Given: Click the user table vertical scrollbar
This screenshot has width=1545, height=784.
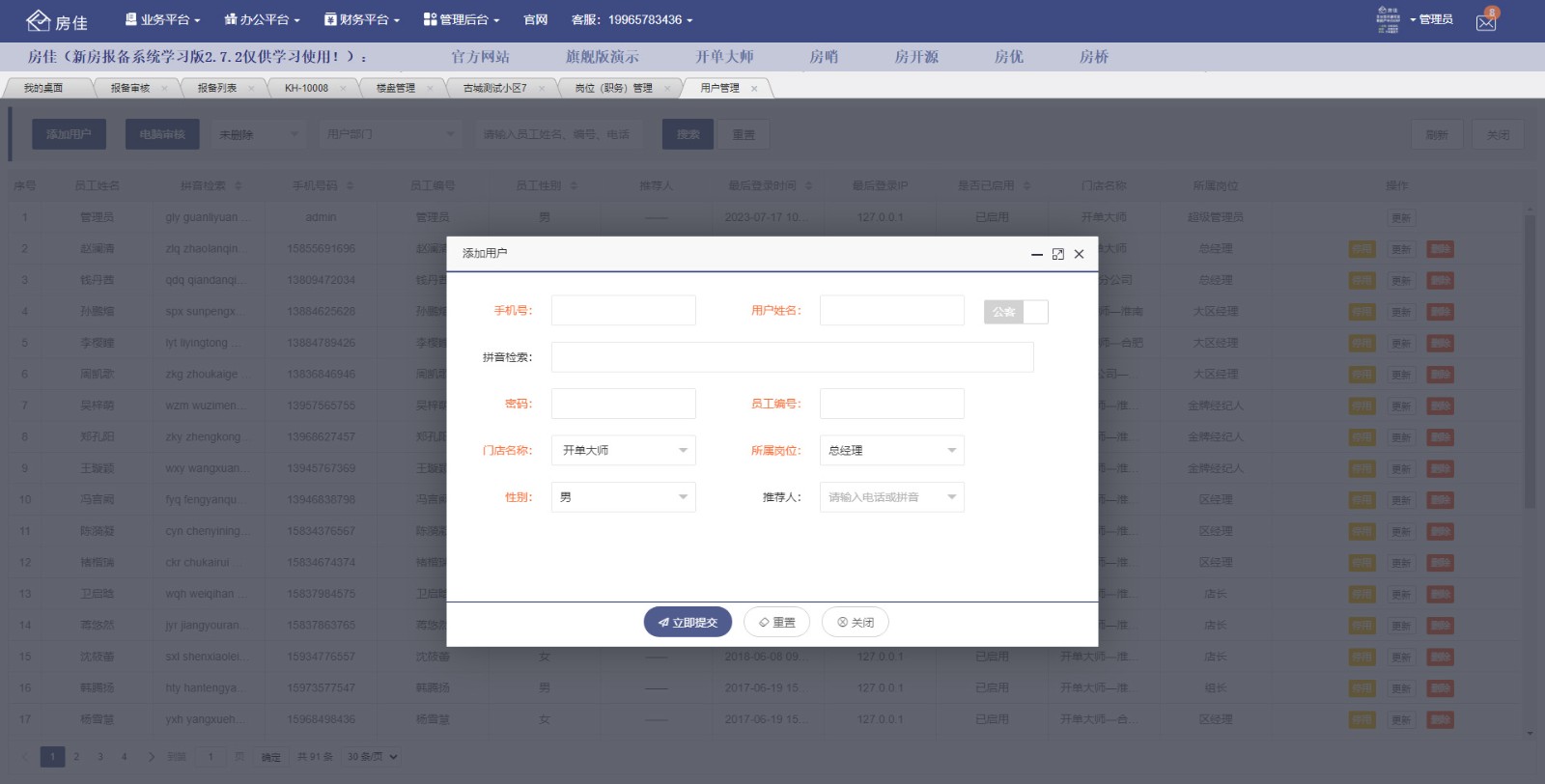Looking at the screenshot, I should click(1529, 360).
